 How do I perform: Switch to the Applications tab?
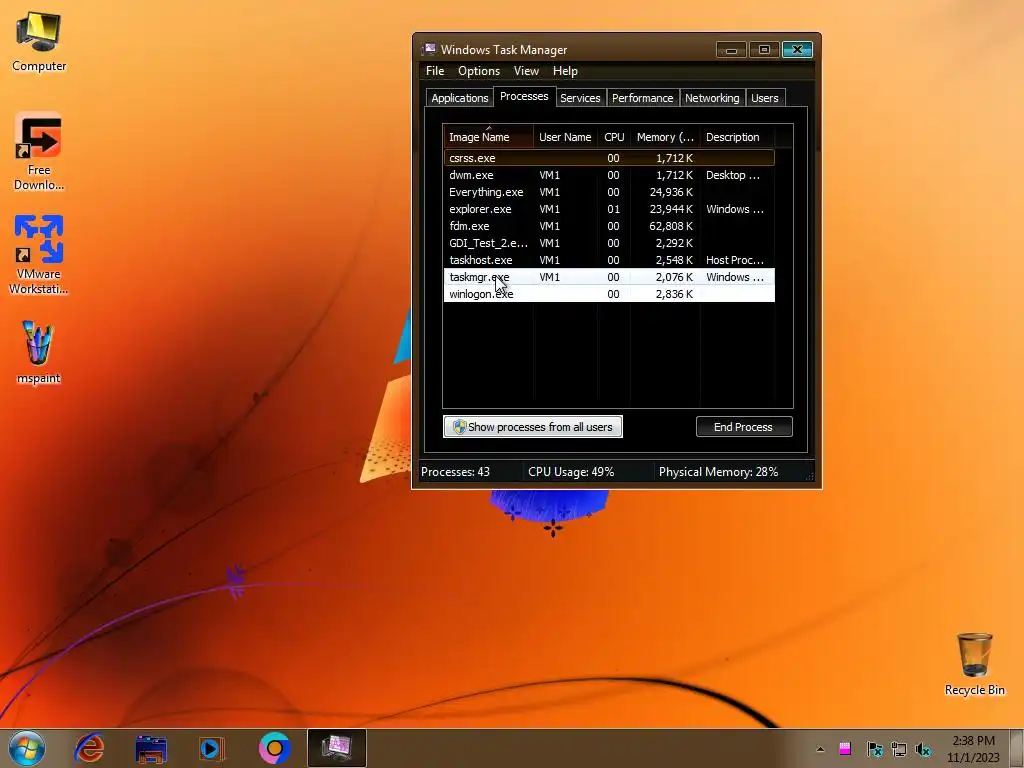tap(460, 98)
